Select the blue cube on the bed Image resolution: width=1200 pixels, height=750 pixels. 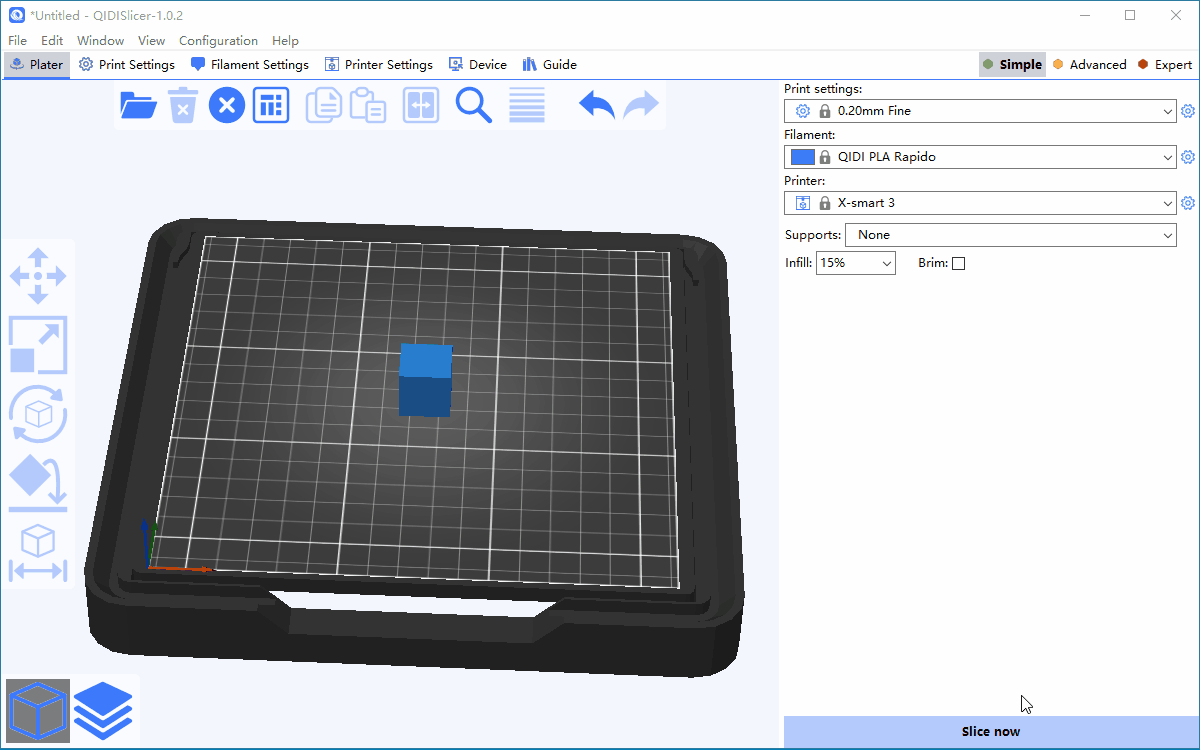[425, 380]
